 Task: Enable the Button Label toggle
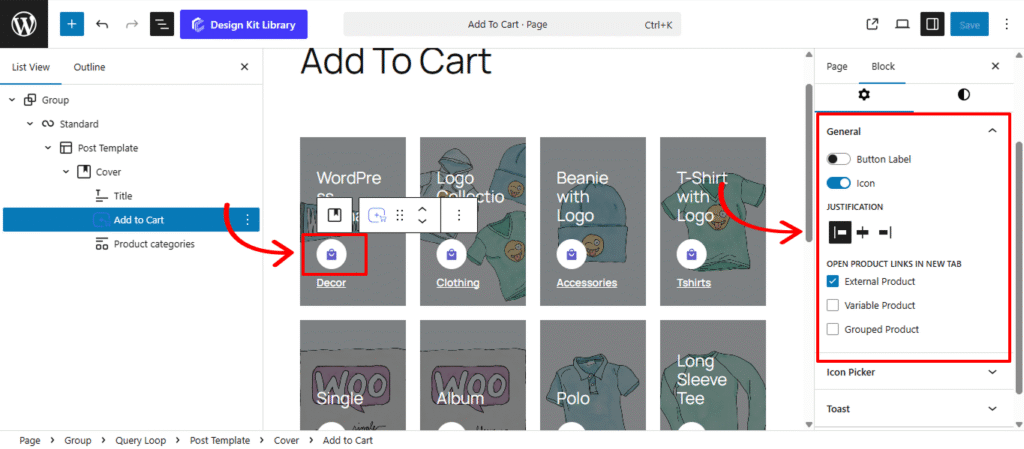click(x=838, y=159)
